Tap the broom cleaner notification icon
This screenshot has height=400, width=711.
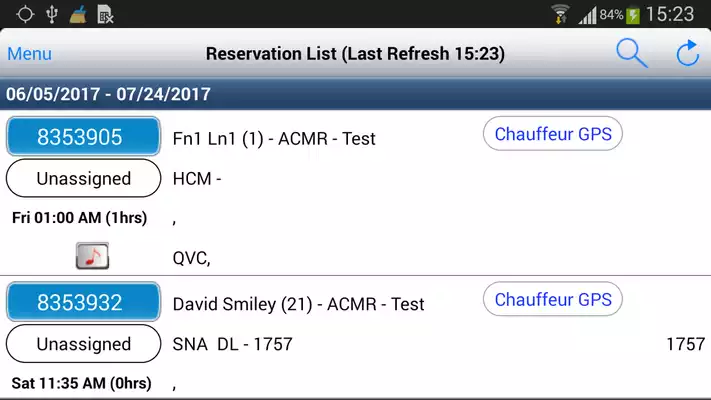click(78, 14)
